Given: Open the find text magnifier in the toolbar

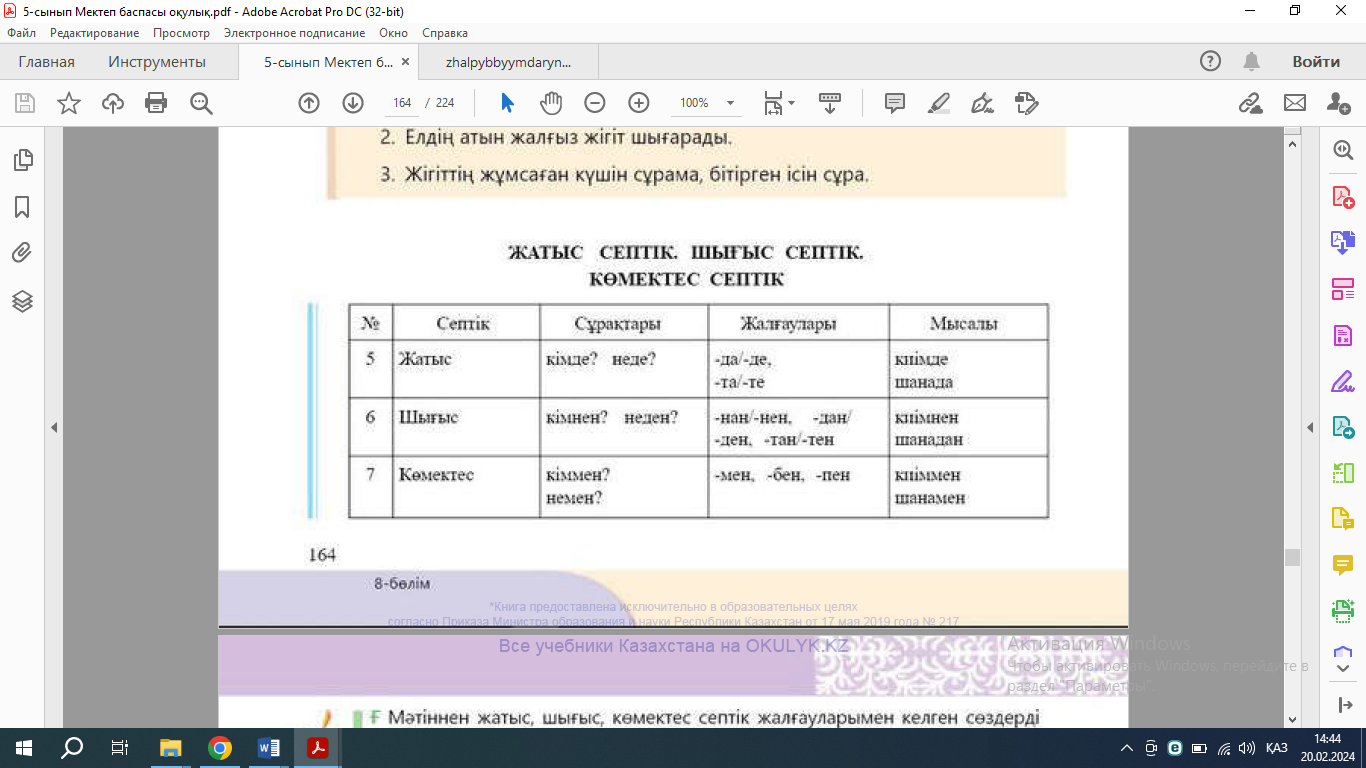Looking at the screenshot, I should 201,103.
